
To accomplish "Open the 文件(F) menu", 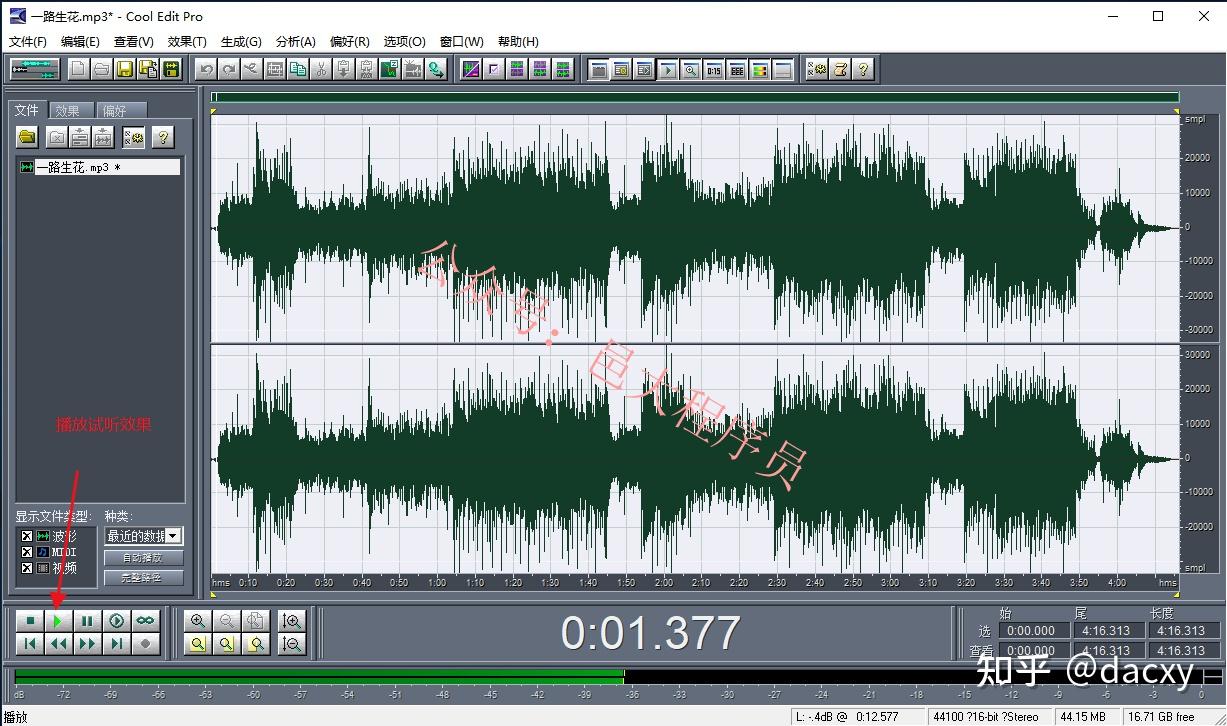I will pos(28,41).
